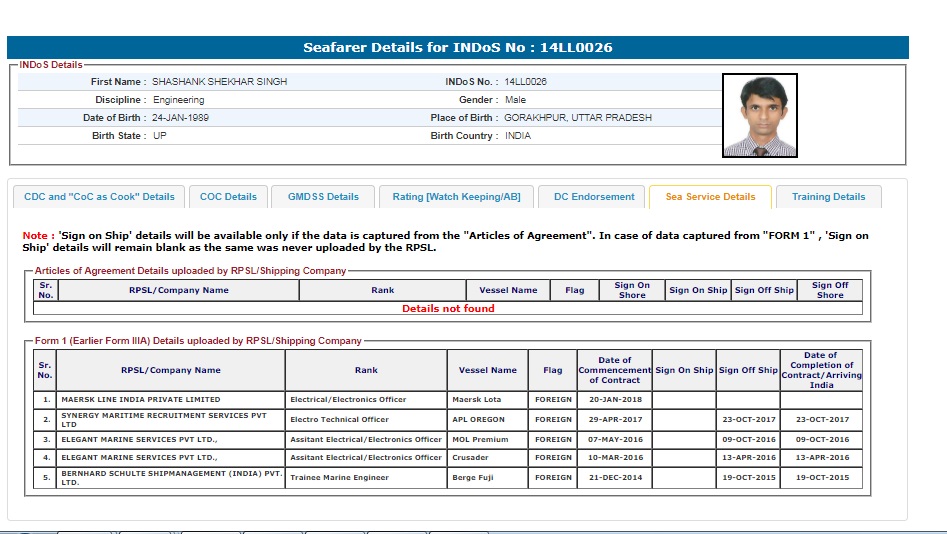The image size is (947, 534).
Task: Click the BERNHARD SCHULTE SHIPMANAGEMENT company entry
Action: coord(170,477)
